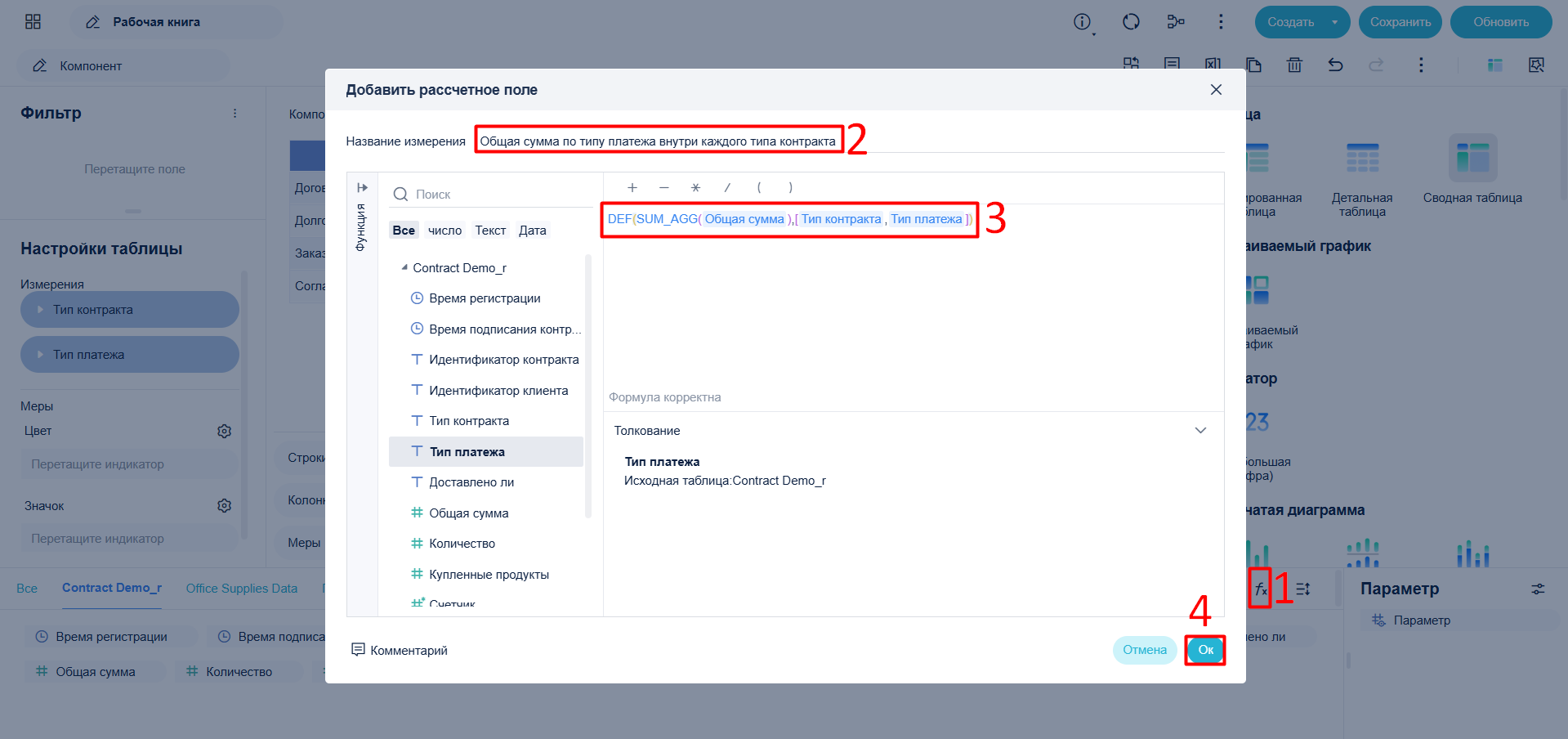1568x739 pixels.
Task: Click the Комментарий comment icon
Action: click(358, 649)
